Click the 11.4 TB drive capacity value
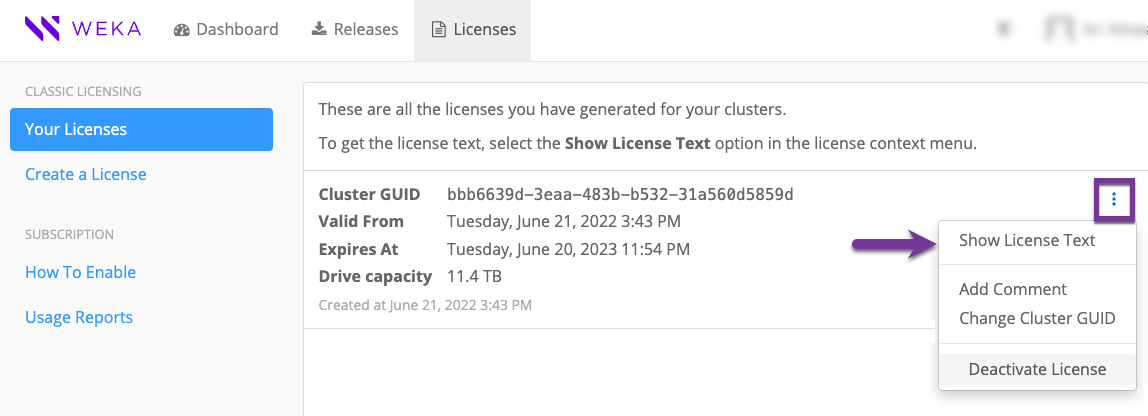This screenshot has height=416, width=1148. [x=474, y=276]
